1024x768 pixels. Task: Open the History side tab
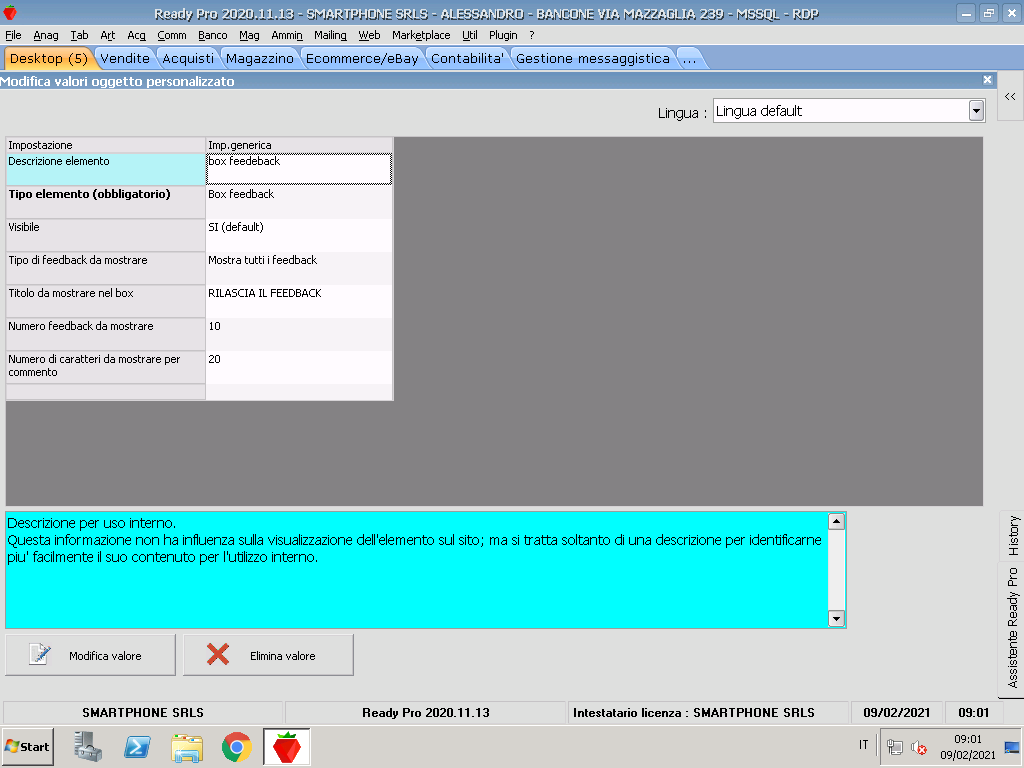[x=1012, y=536]
